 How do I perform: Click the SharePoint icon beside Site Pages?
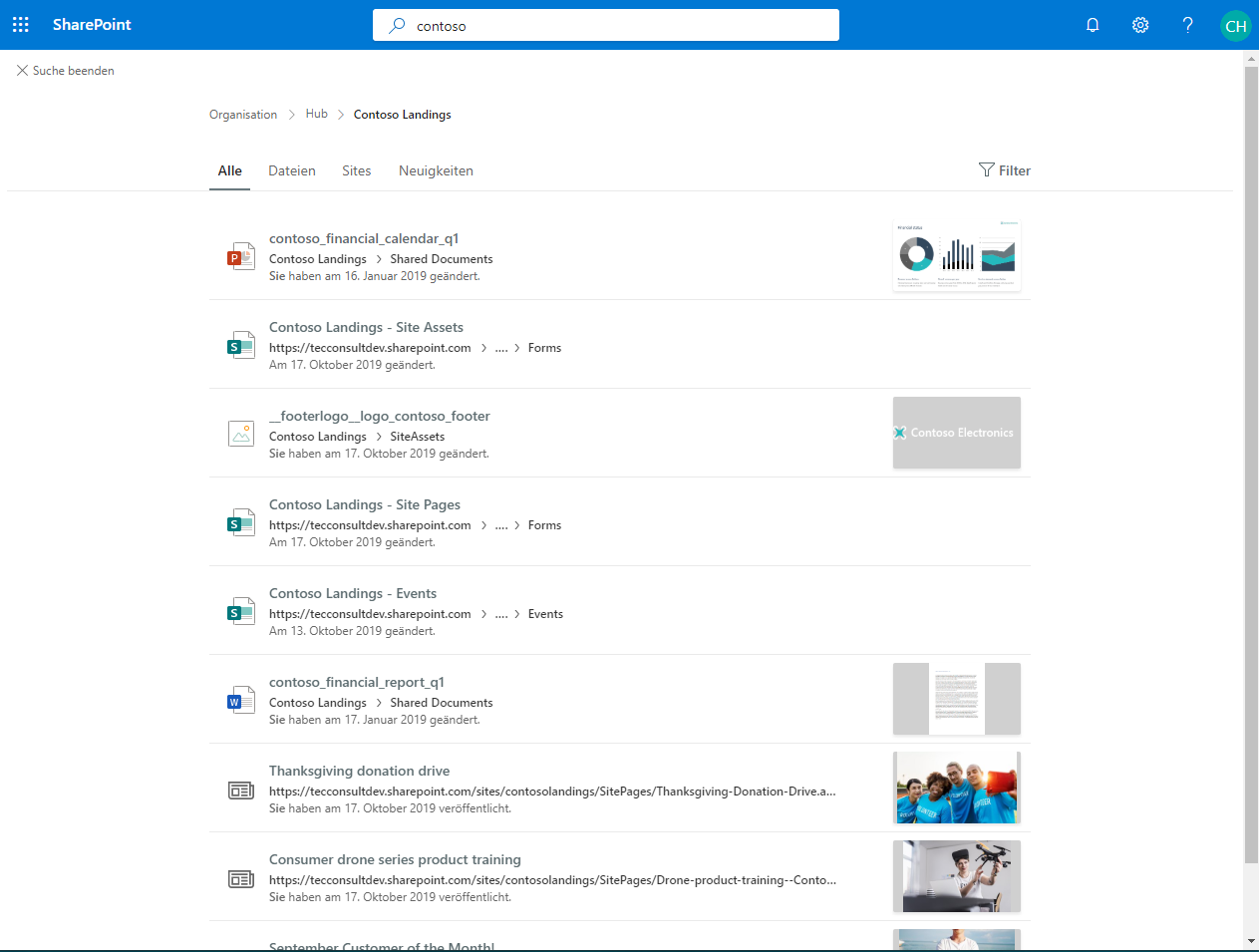click(240, 522)
